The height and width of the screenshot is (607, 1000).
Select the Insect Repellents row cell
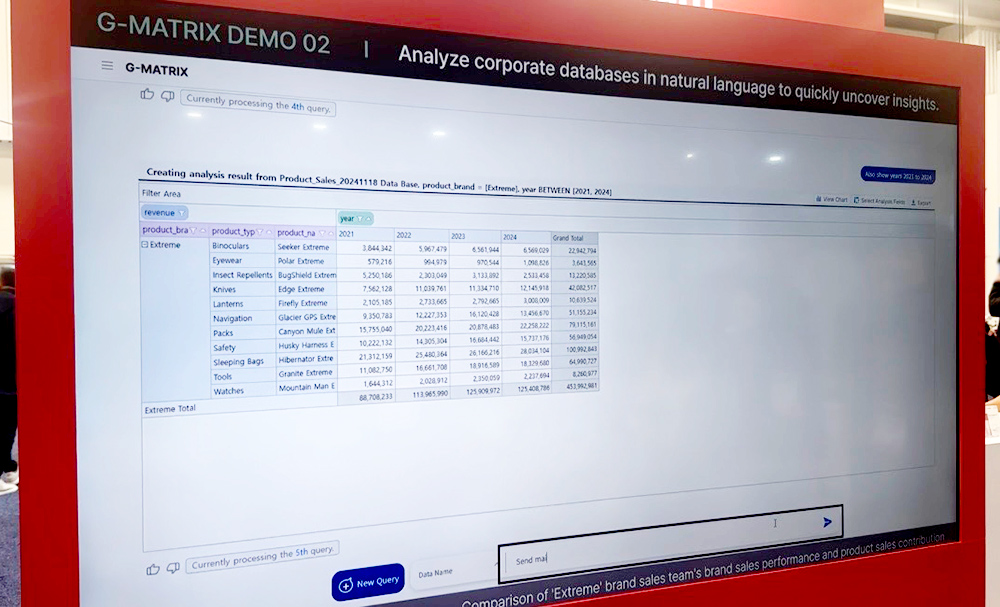click(242, 275)
